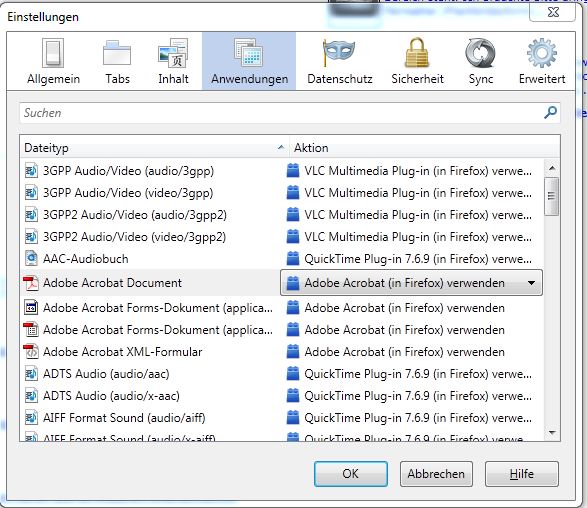Click the Adobe Acrobat XML-Formular icon
The image size is (587, 508).
pyautogui.click(x=31, y=352)
